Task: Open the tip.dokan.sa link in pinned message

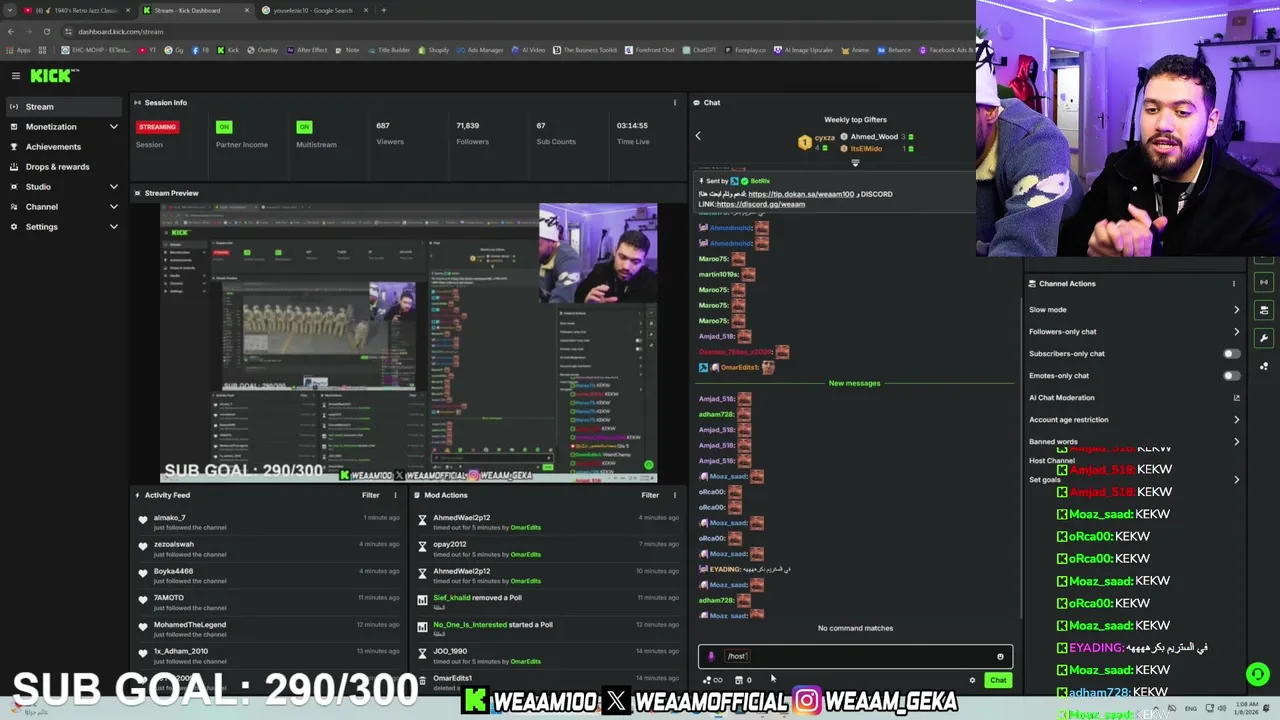Action: point(801,194)
